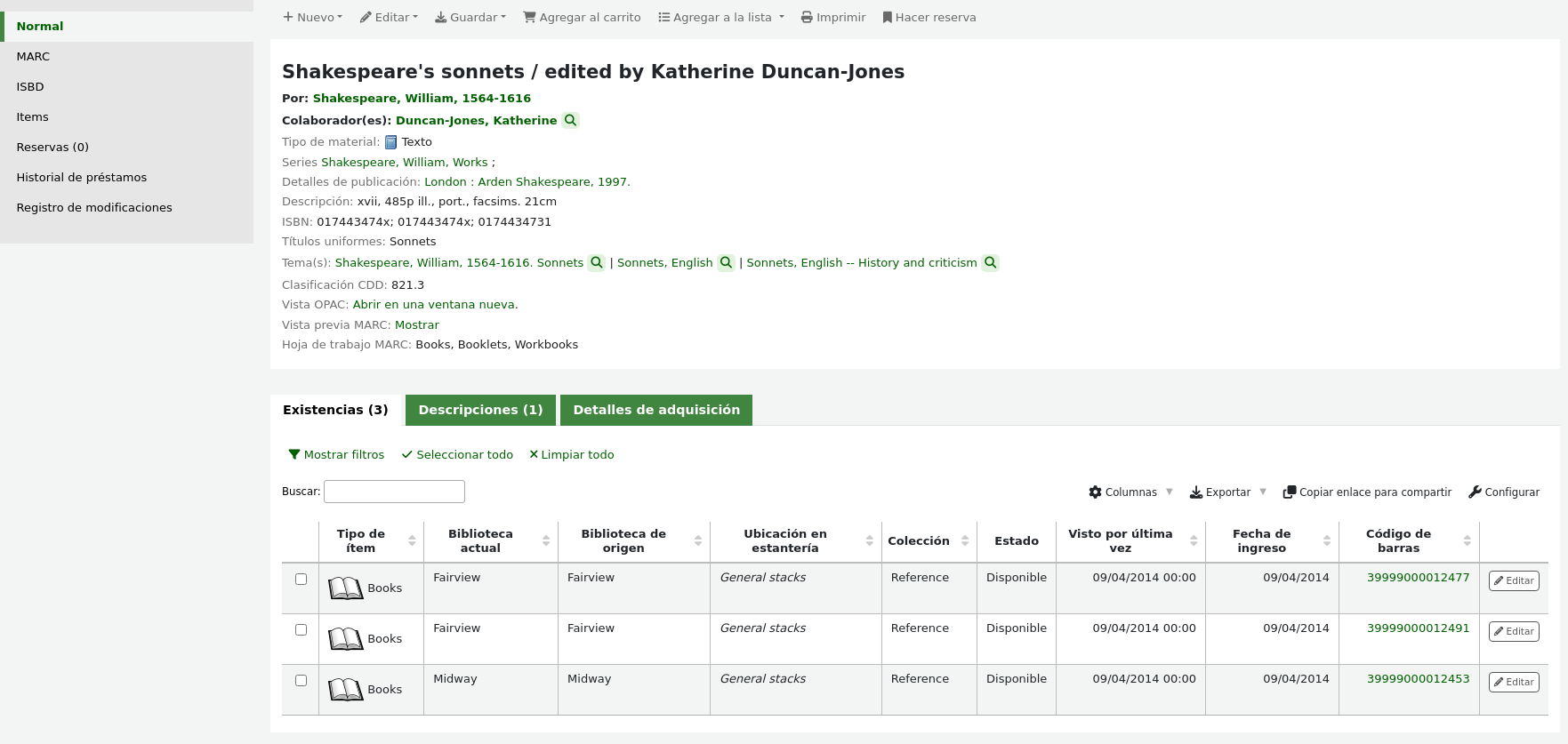
Task: Select the Normal view in sidebar
Action: pyautogui.click(x=126, y=26)
